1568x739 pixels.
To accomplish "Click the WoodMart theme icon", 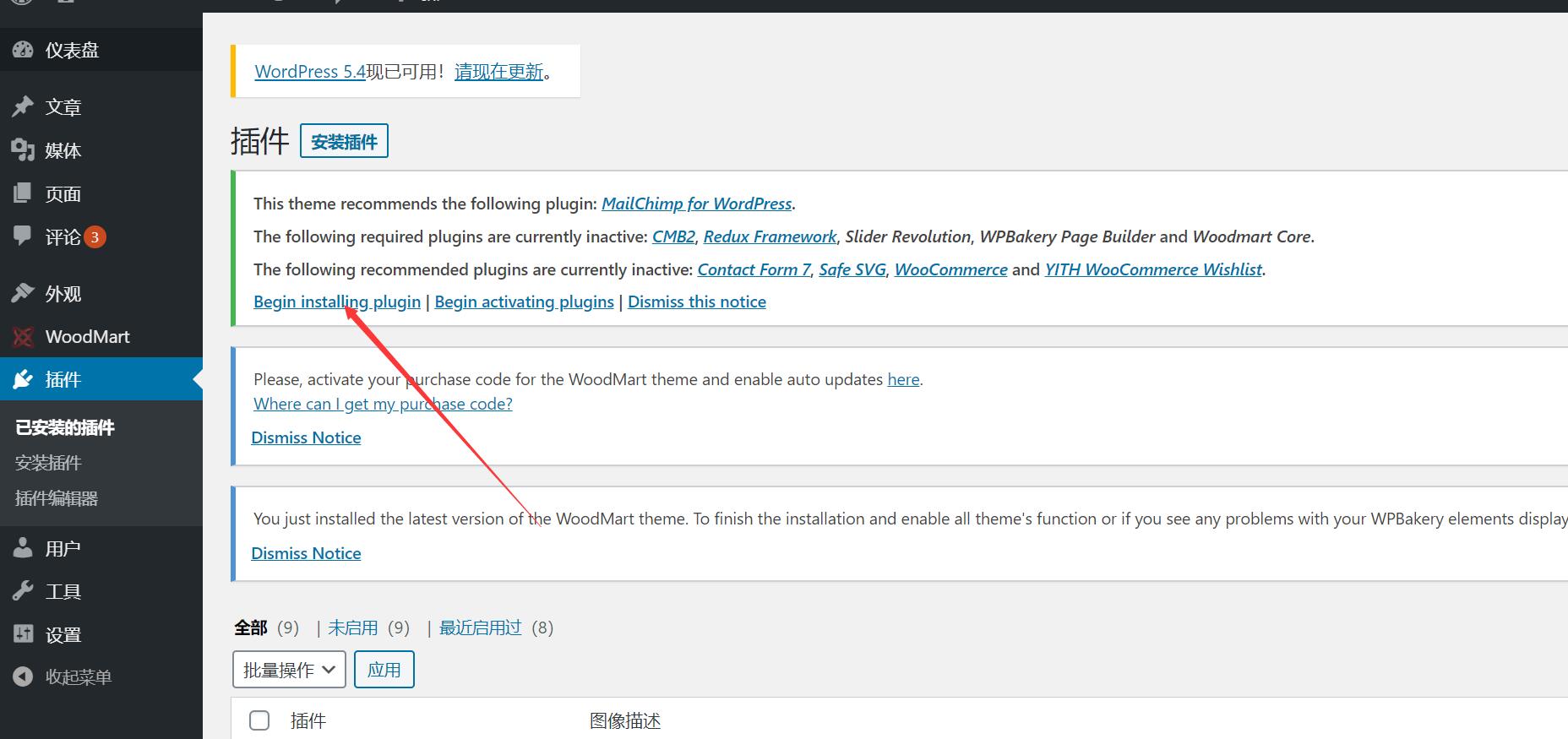I will (x=23, y=337).
